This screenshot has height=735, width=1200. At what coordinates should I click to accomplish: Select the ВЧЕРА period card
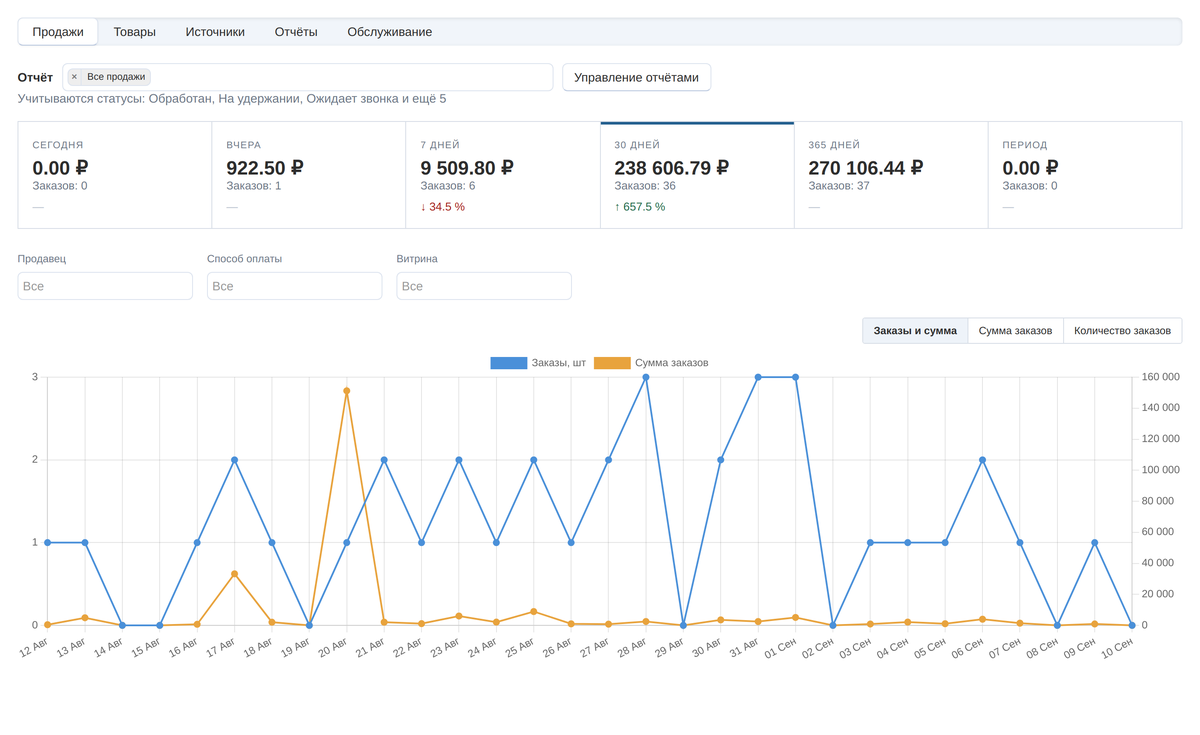point(309,175)
